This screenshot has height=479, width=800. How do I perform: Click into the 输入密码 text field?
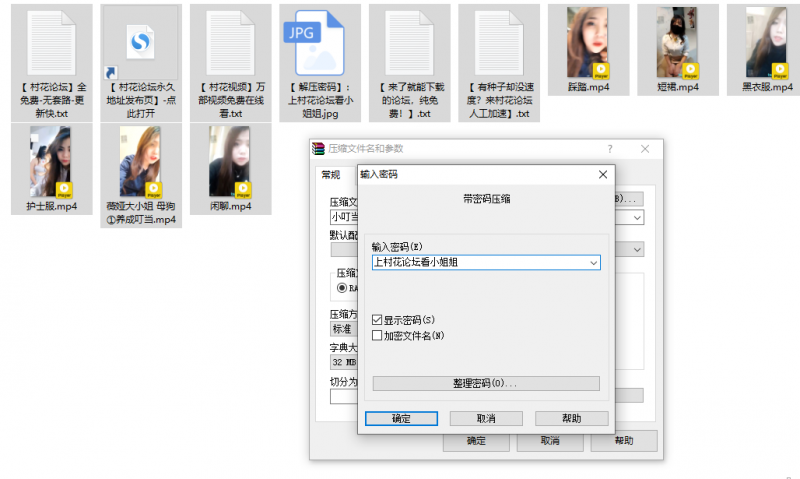478,263
